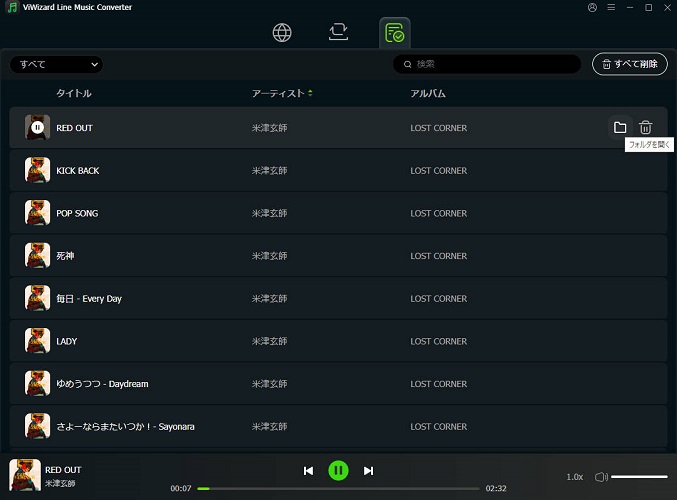Click the total duration 02:32
The width and height of the screenshot is (677, 500).
coord(496,488)
